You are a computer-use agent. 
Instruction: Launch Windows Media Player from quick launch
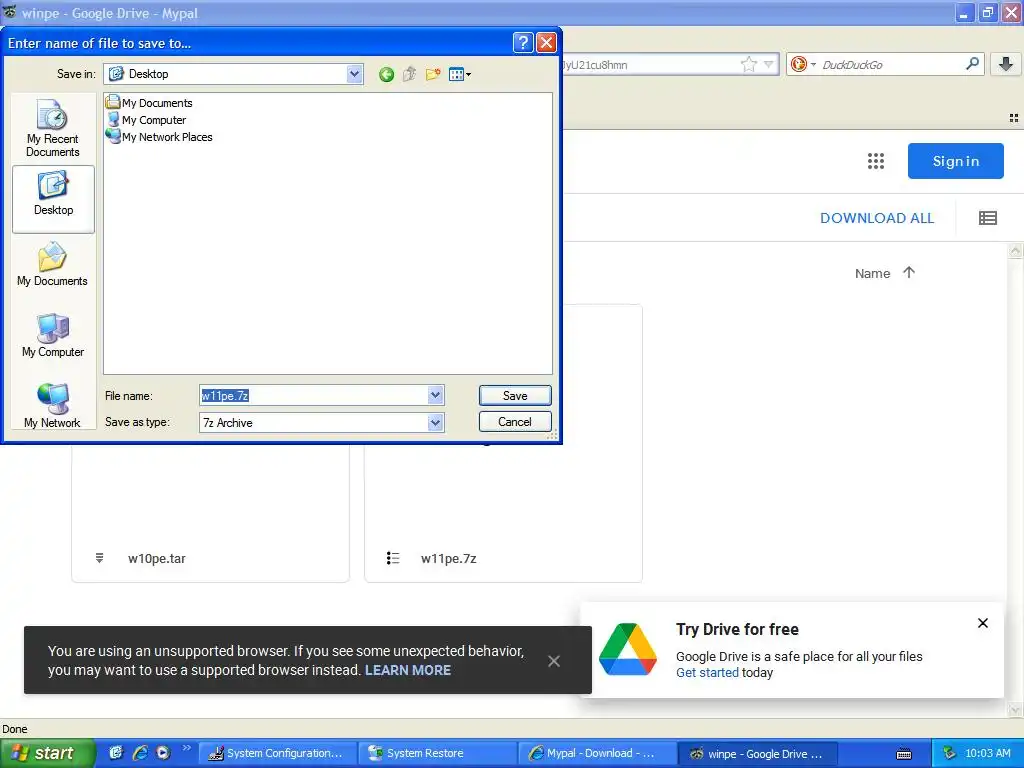tap(163, 753)
